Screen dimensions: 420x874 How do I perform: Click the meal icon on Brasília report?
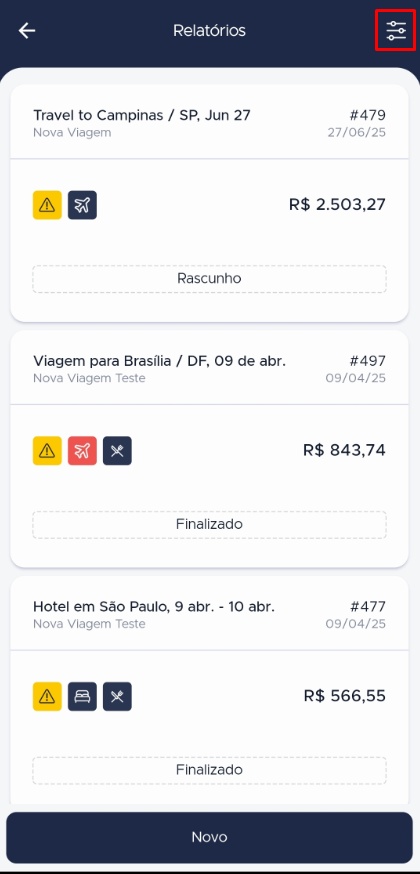[x=118, y=451]
